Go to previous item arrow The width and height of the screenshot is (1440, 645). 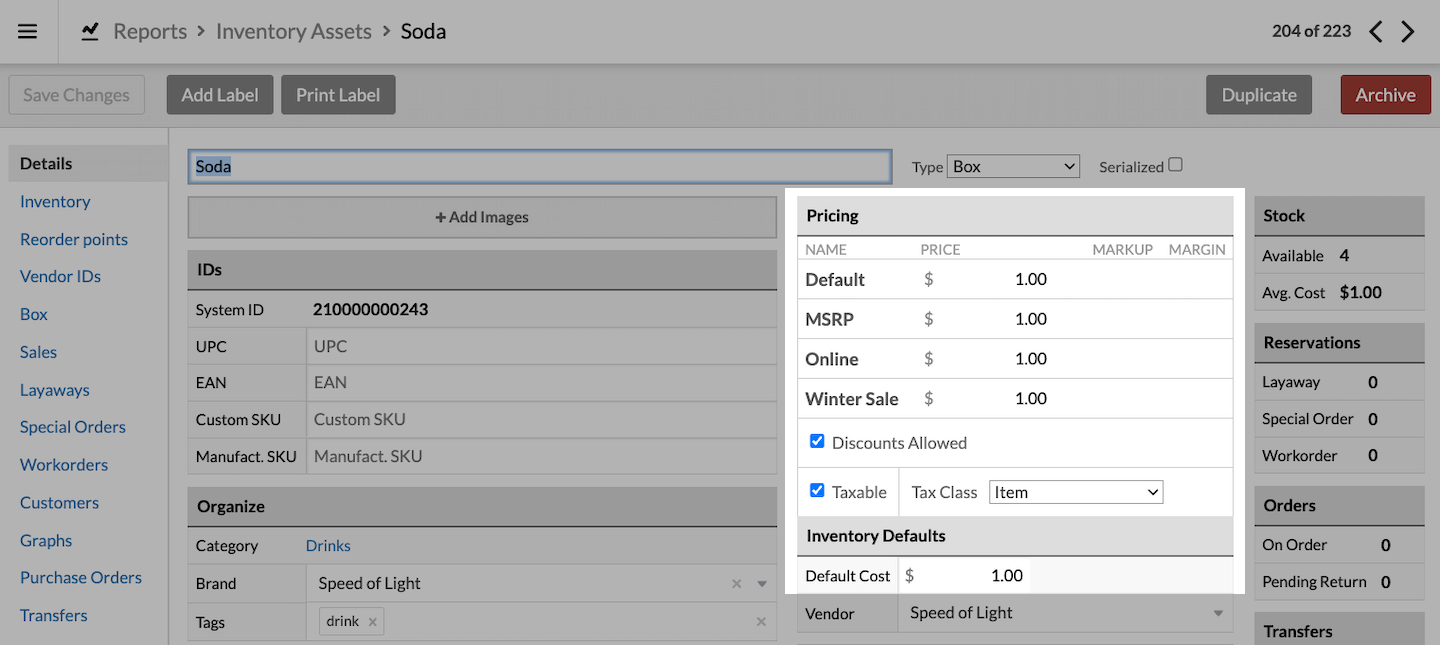1376,32
